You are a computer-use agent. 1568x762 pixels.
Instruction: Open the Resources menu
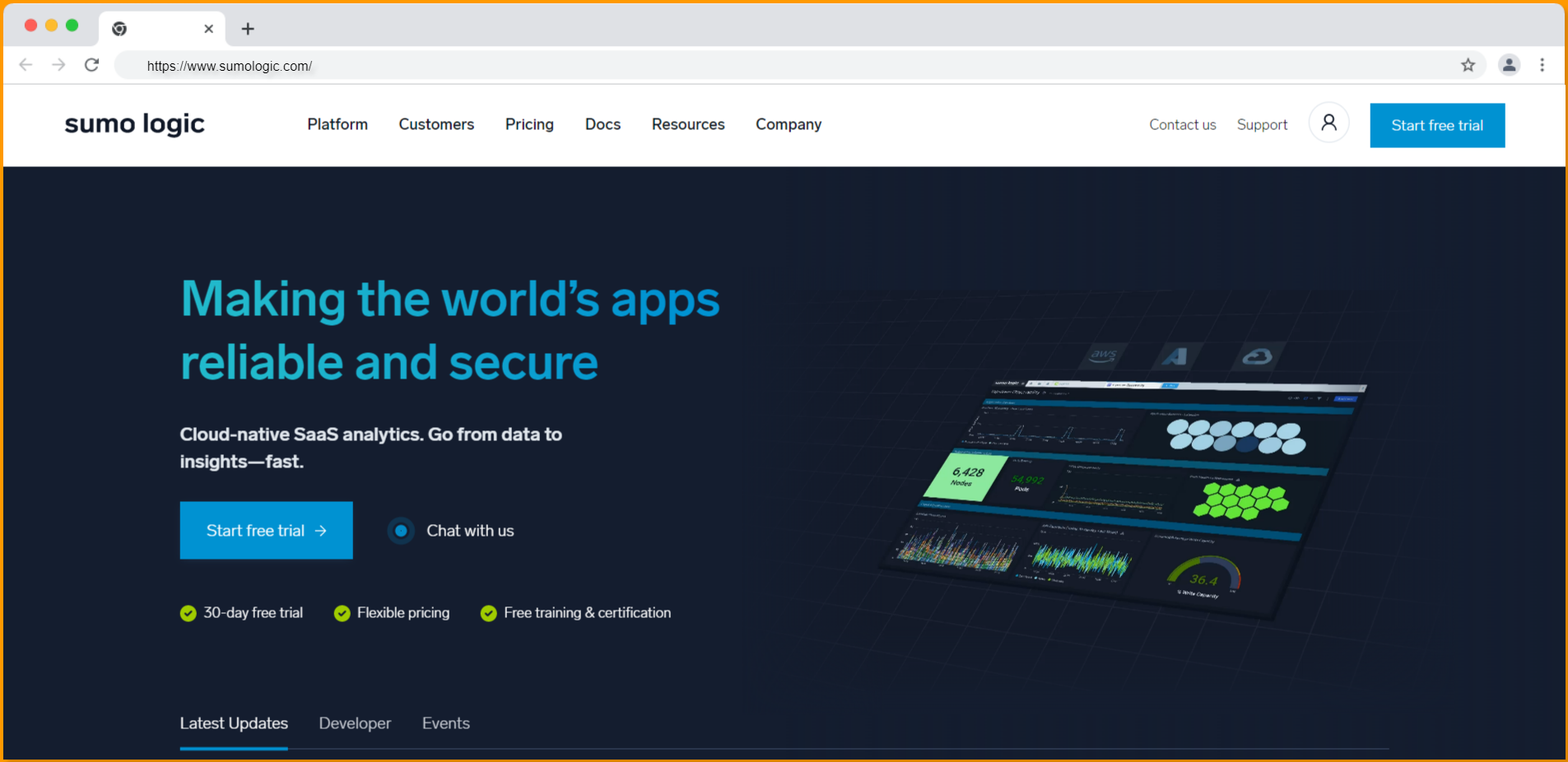coord(688,124)
